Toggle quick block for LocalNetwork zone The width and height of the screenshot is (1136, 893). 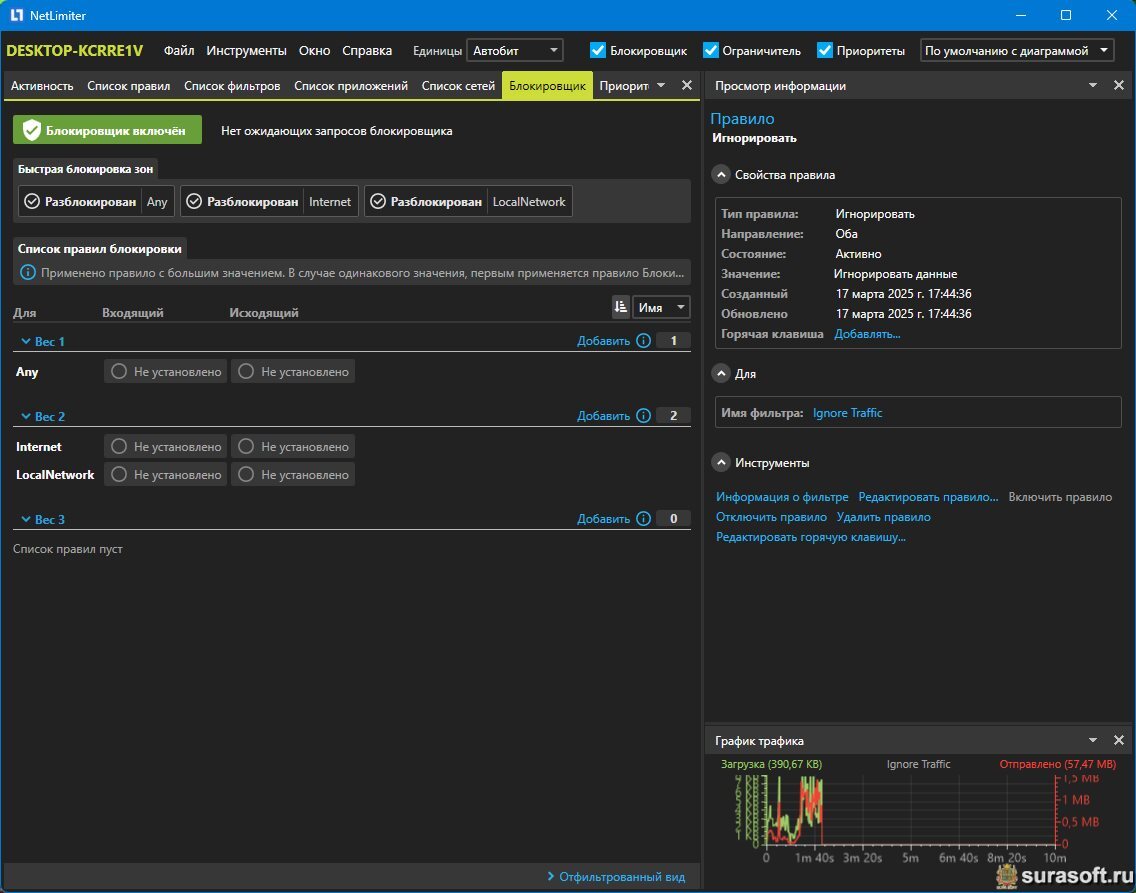(468, 201)
